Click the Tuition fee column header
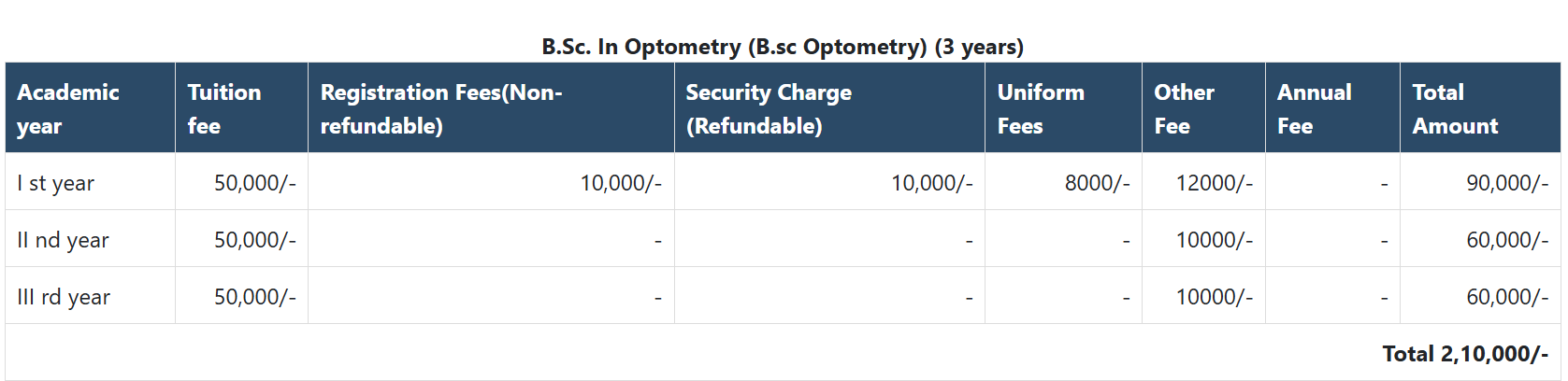1568x381 pixels. tap(224, 108)
